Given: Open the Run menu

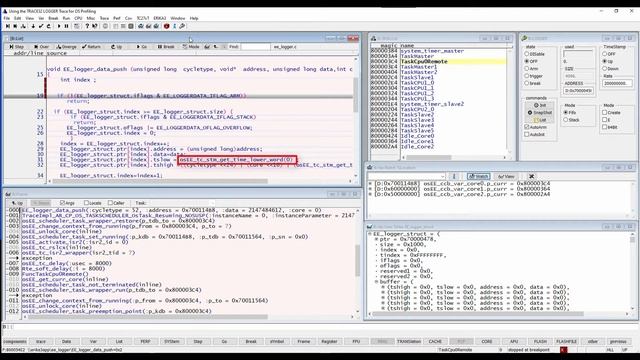Looking at the screenshot, I should 66,18.
